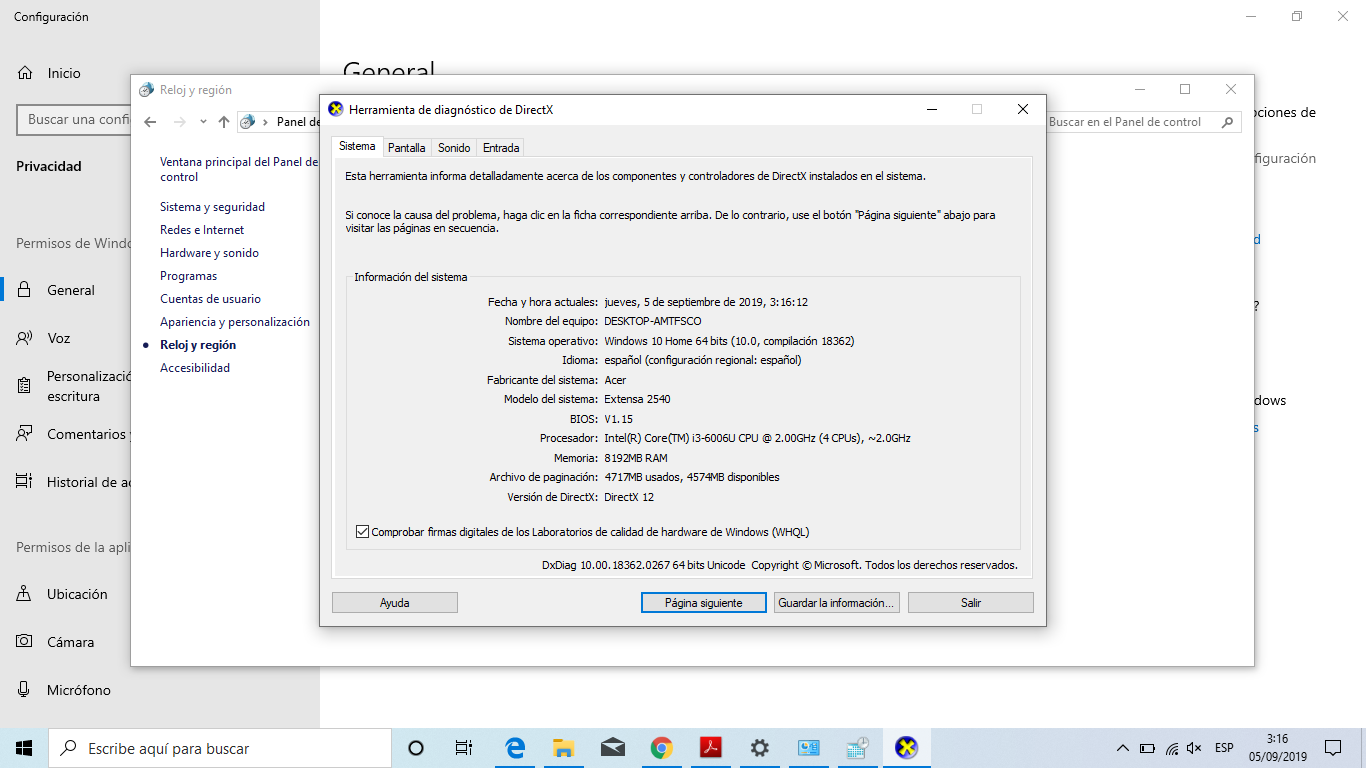Open Cortana from the taskbar
This screenshot has width=1366, height=768.
tap(416, 748)
